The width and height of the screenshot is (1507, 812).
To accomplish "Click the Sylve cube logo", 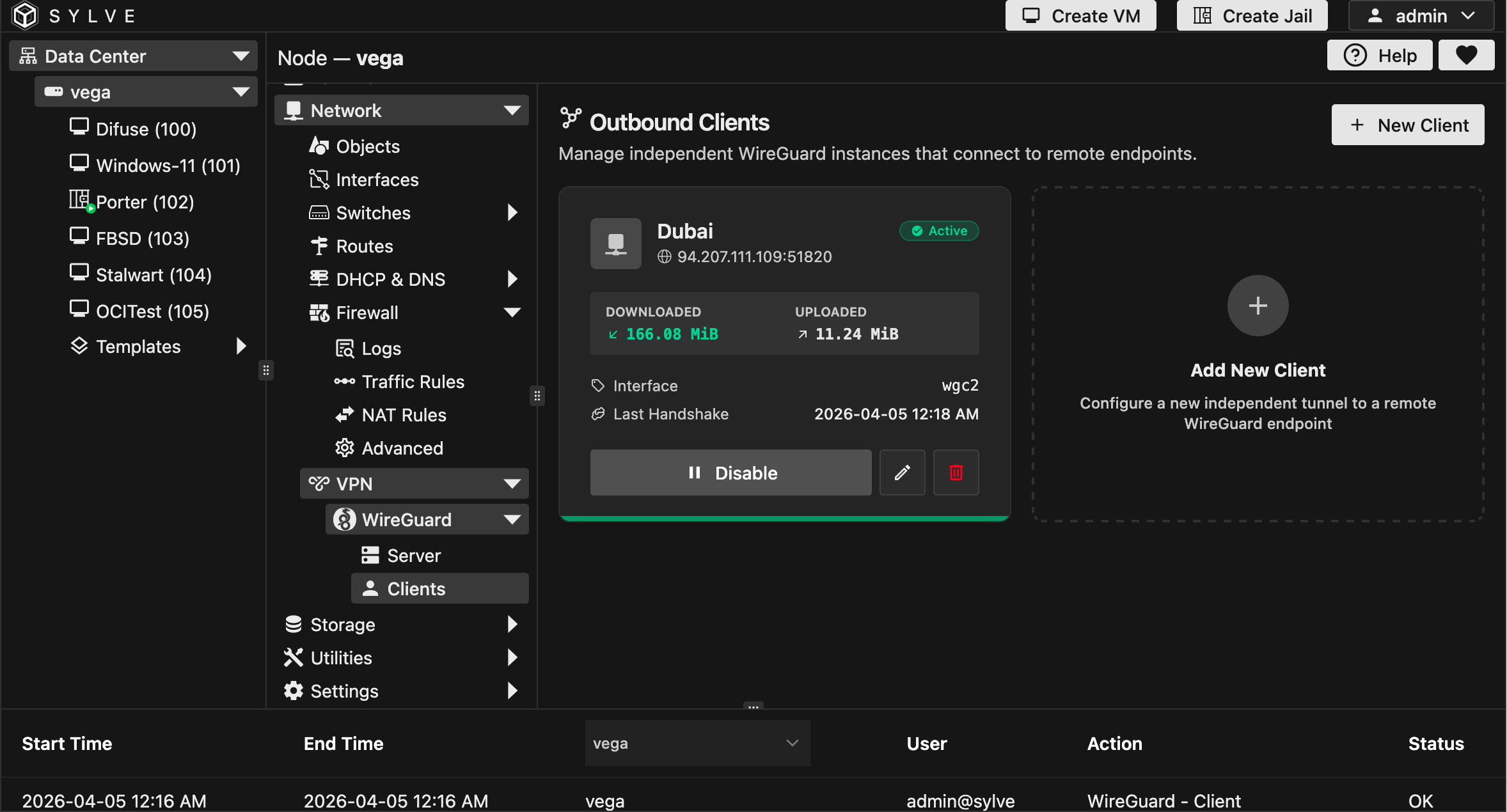I will pyautogui.click(x=26, y=15).
